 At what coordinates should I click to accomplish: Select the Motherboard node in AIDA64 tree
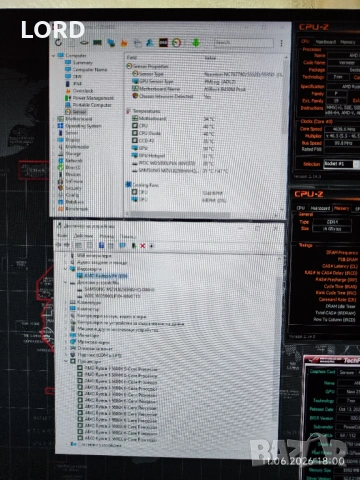click(75, 119)
